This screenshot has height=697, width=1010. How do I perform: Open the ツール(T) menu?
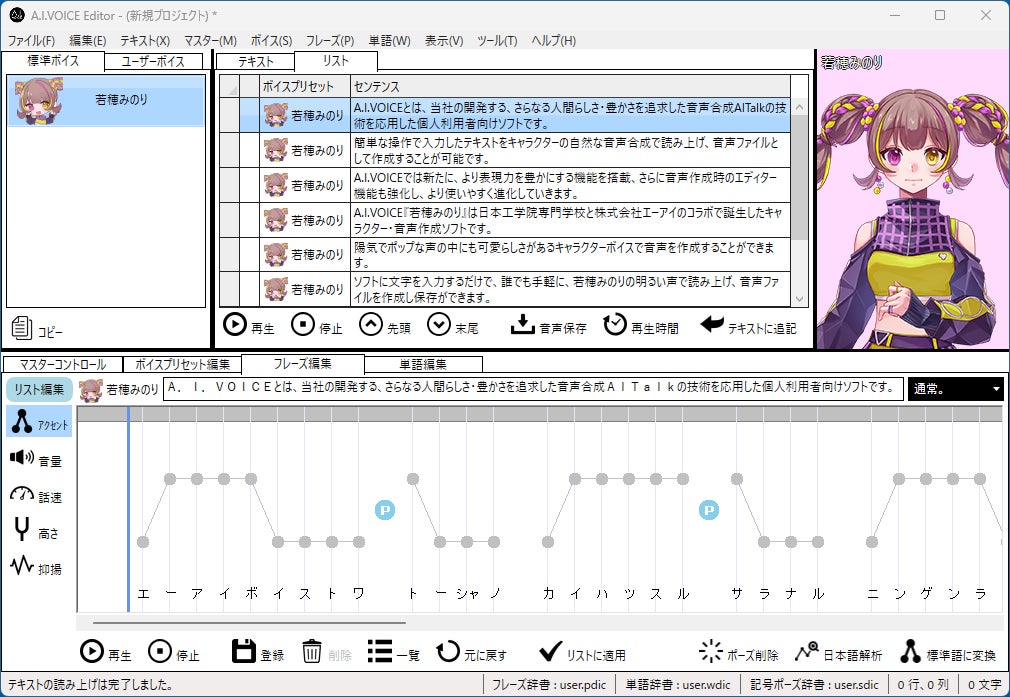pos(497,41)
